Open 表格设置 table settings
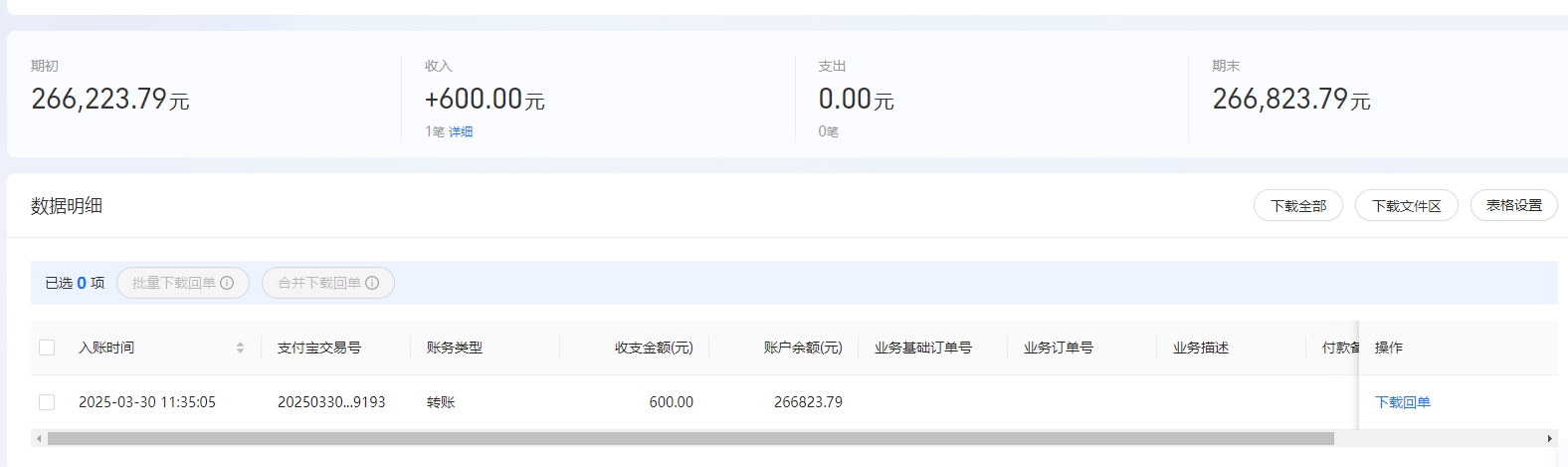Image resolution: width=1568 pixels, height=467 pixels. click(x=1513, y=205)
